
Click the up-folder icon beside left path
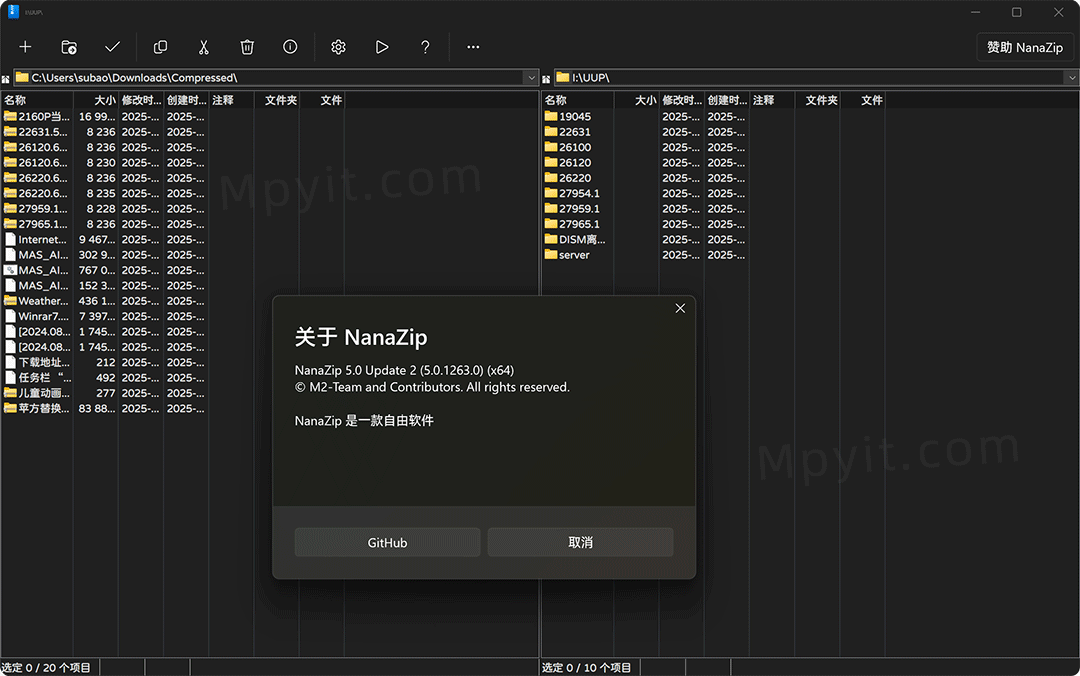(x=6, y=79)
